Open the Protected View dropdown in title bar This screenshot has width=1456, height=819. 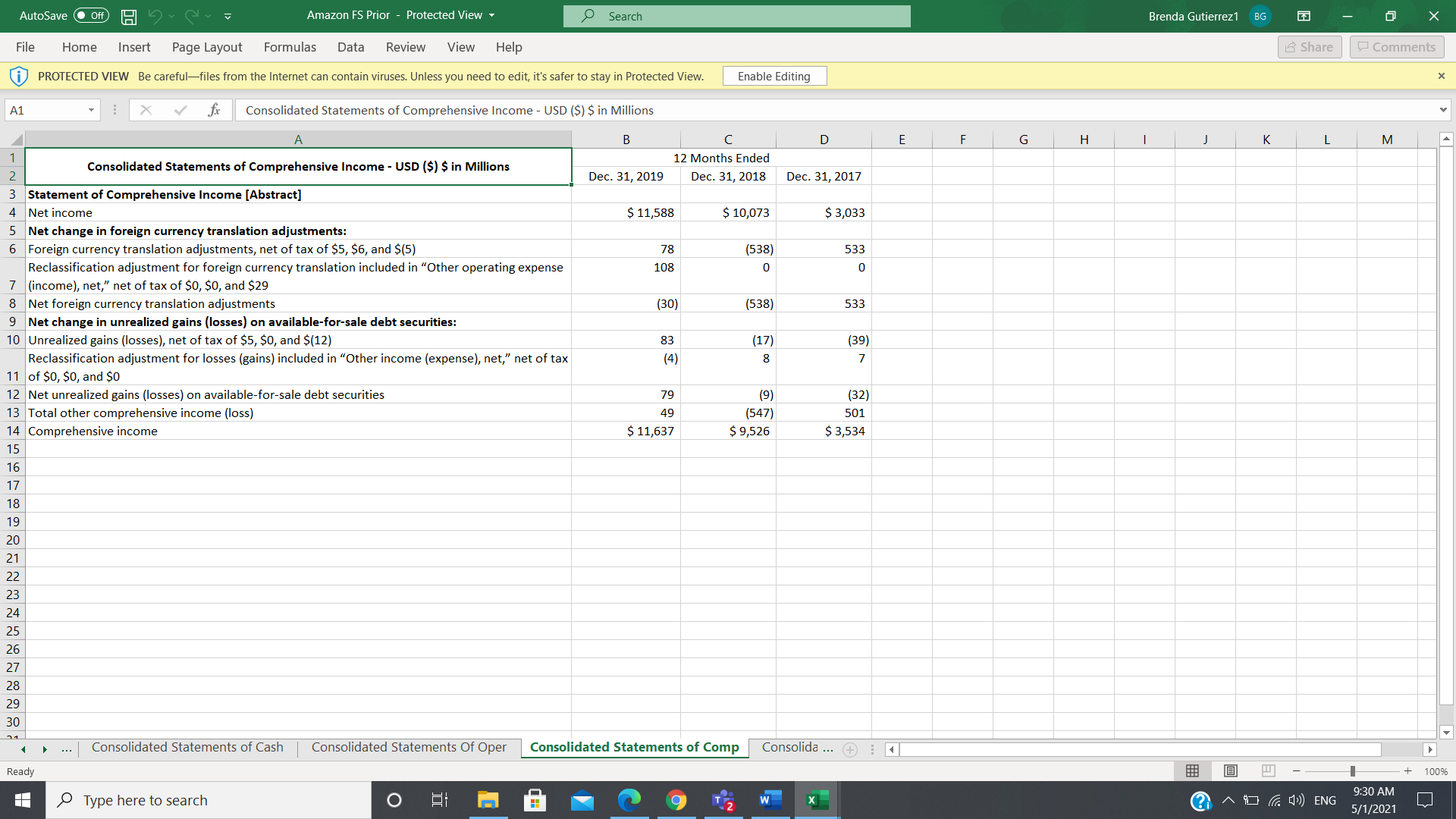pyautogui.click(x=492, y=15)
